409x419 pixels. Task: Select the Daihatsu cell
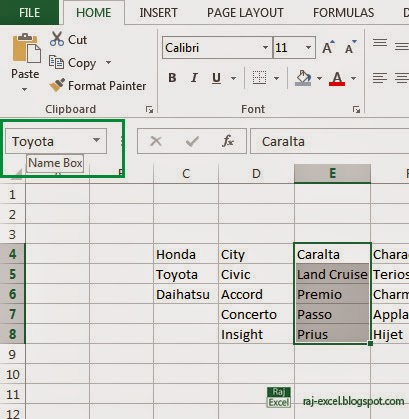coord(186,294)
